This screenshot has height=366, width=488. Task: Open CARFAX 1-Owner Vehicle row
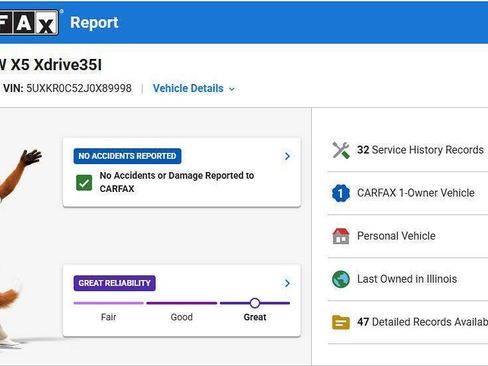click(x=408, y=193)
